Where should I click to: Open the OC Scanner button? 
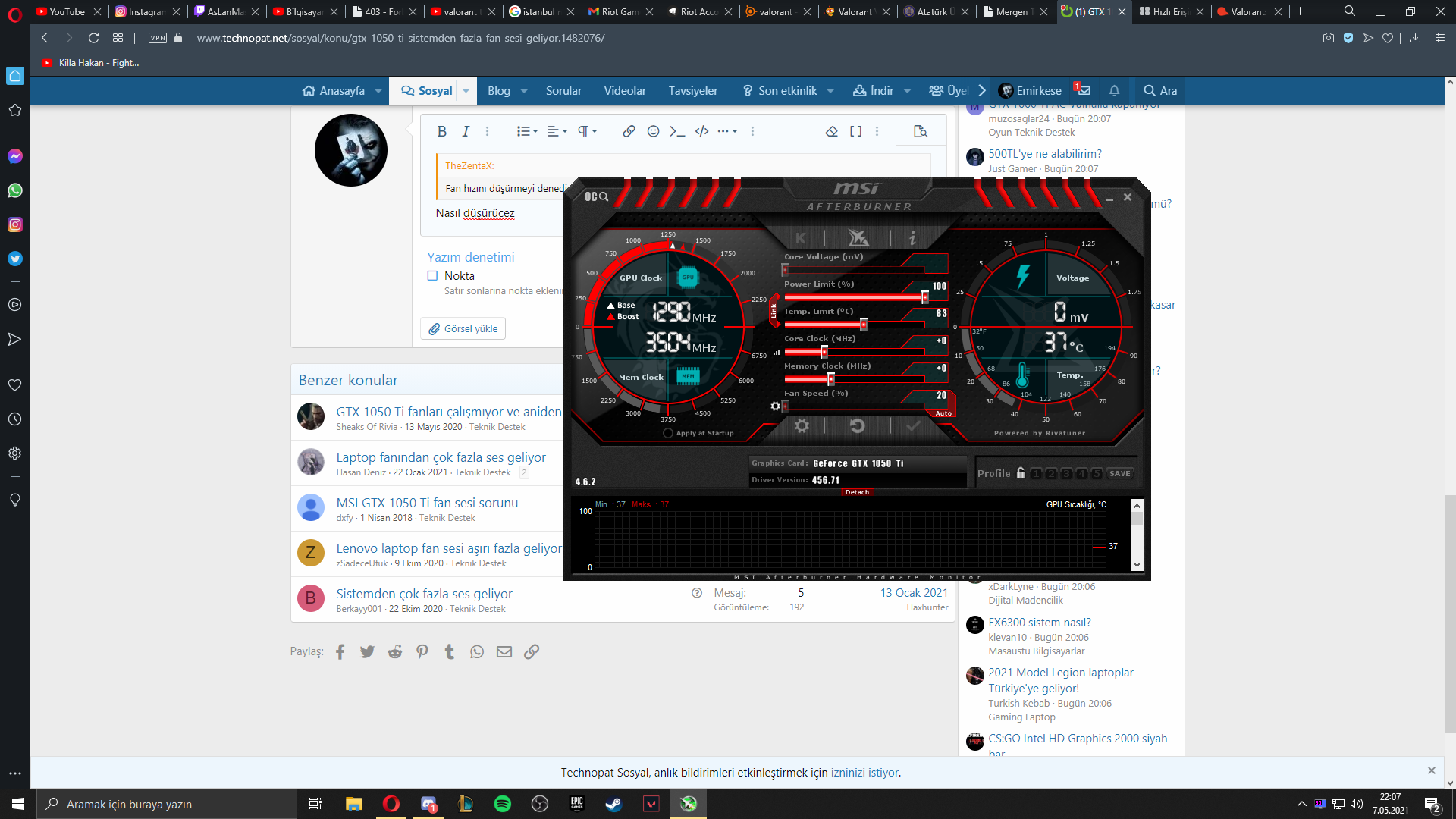pos(597,196)
